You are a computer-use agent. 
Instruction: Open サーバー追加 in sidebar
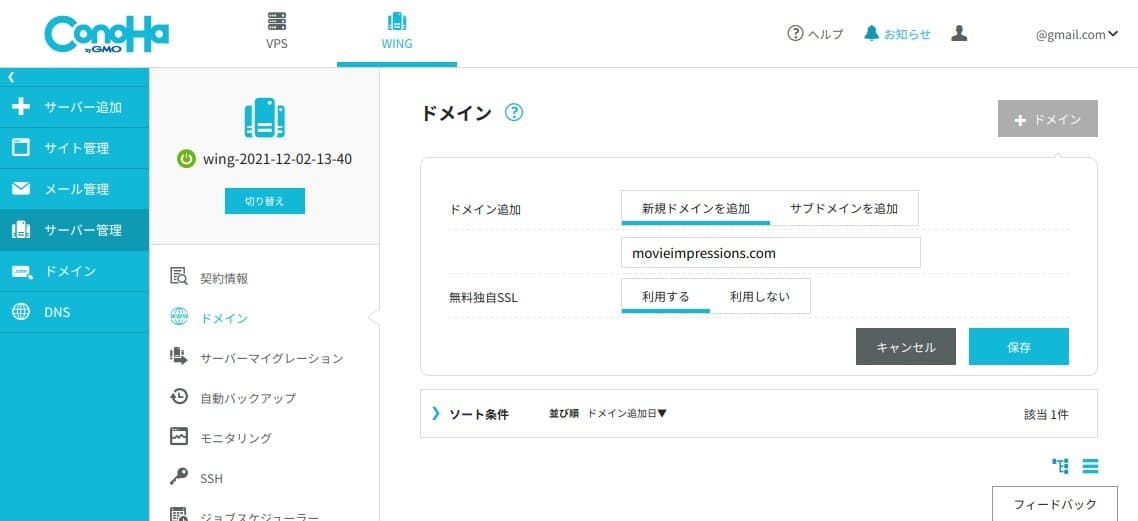(x=74, y=107)
